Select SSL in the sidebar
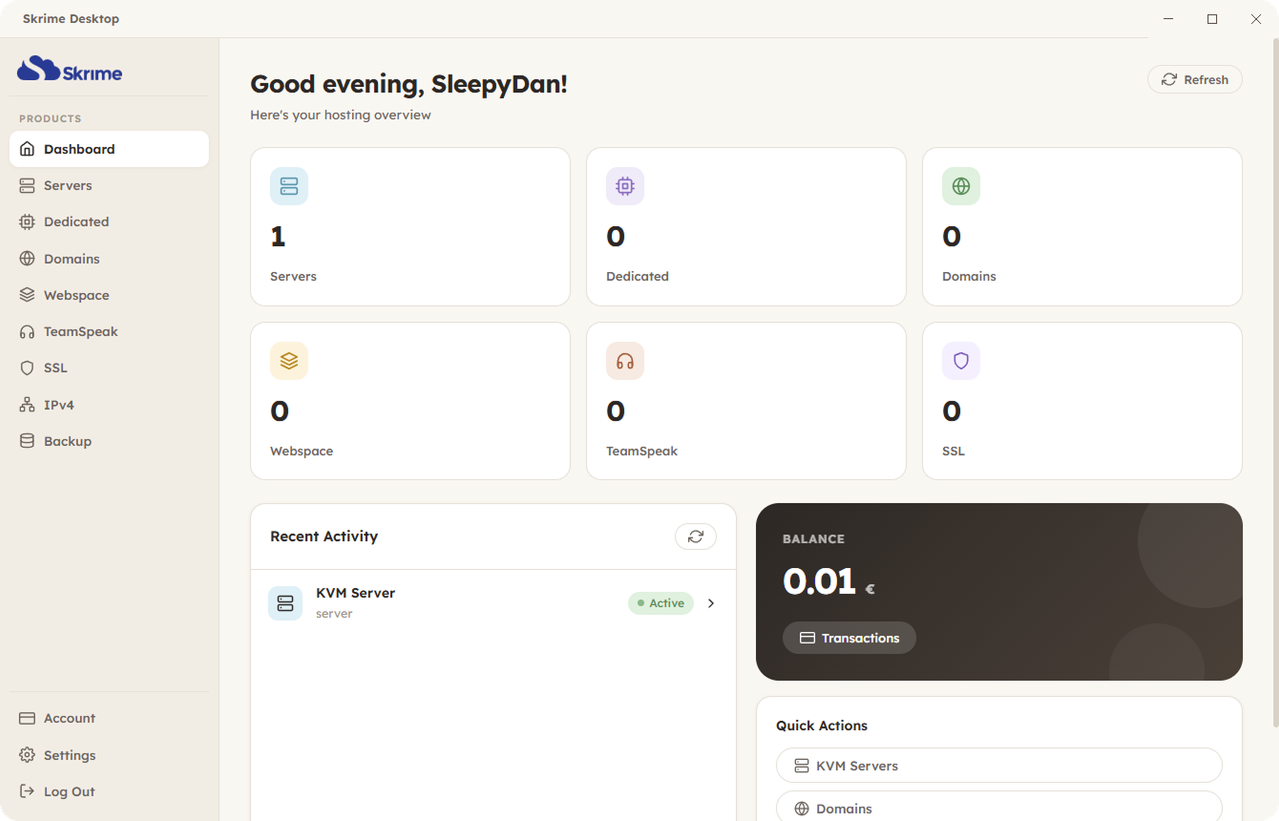The image size is (1279, 821). click(x=109, y=368)
